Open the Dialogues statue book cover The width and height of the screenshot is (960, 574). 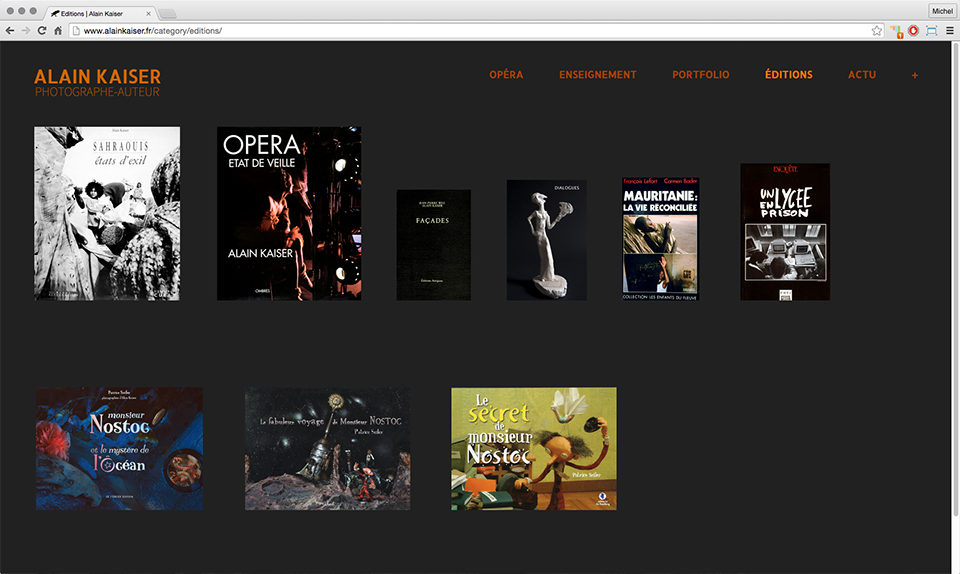[547, 240]
